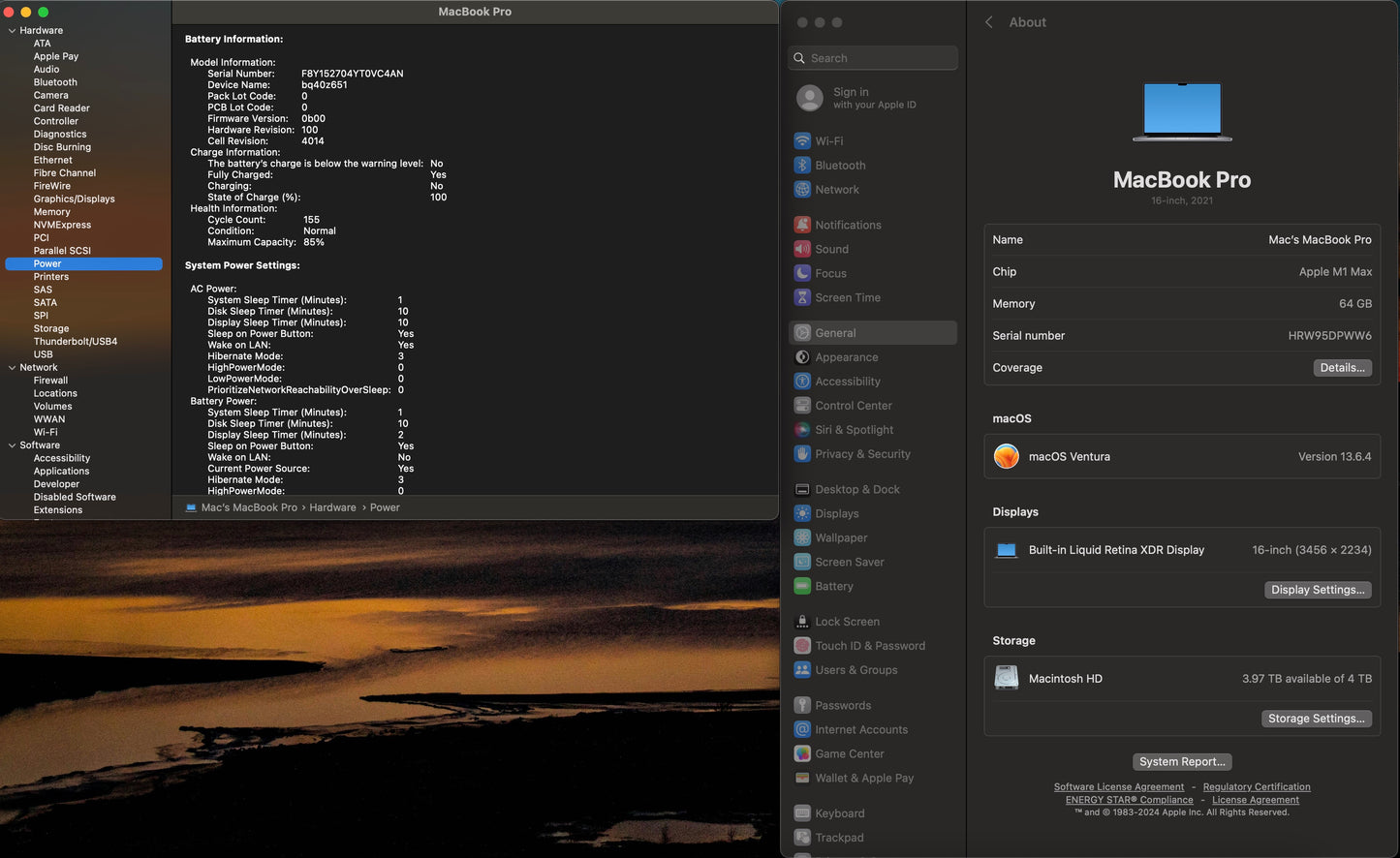Select Thunderbolt/USB4 in Hardware list
Image resolution: width=1400 pixels, height=858 pixels.
coord(75,341)
